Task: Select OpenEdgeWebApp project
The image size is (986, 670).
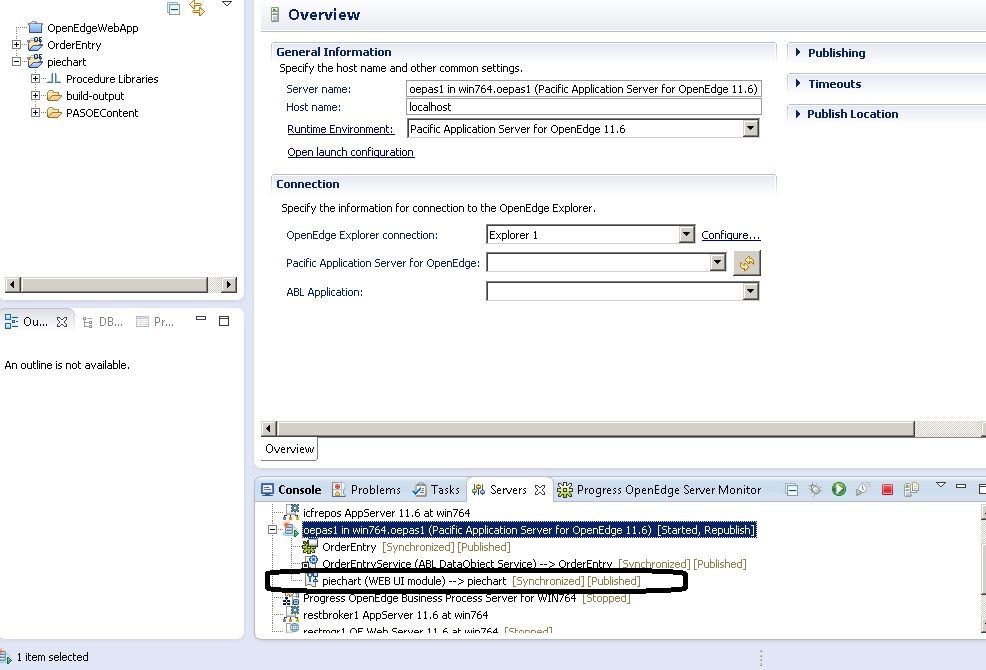Action: [x=92, y=28]
